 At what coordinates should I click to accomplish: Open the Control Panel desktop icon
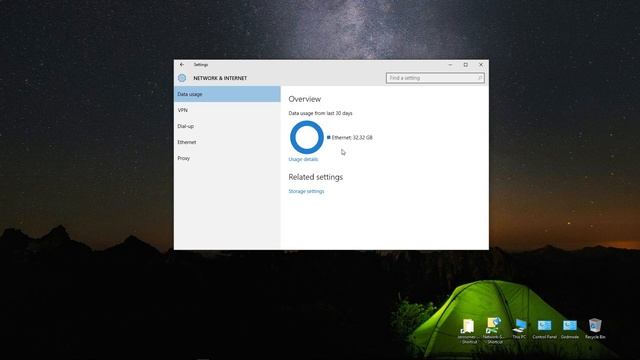(544, 329)
